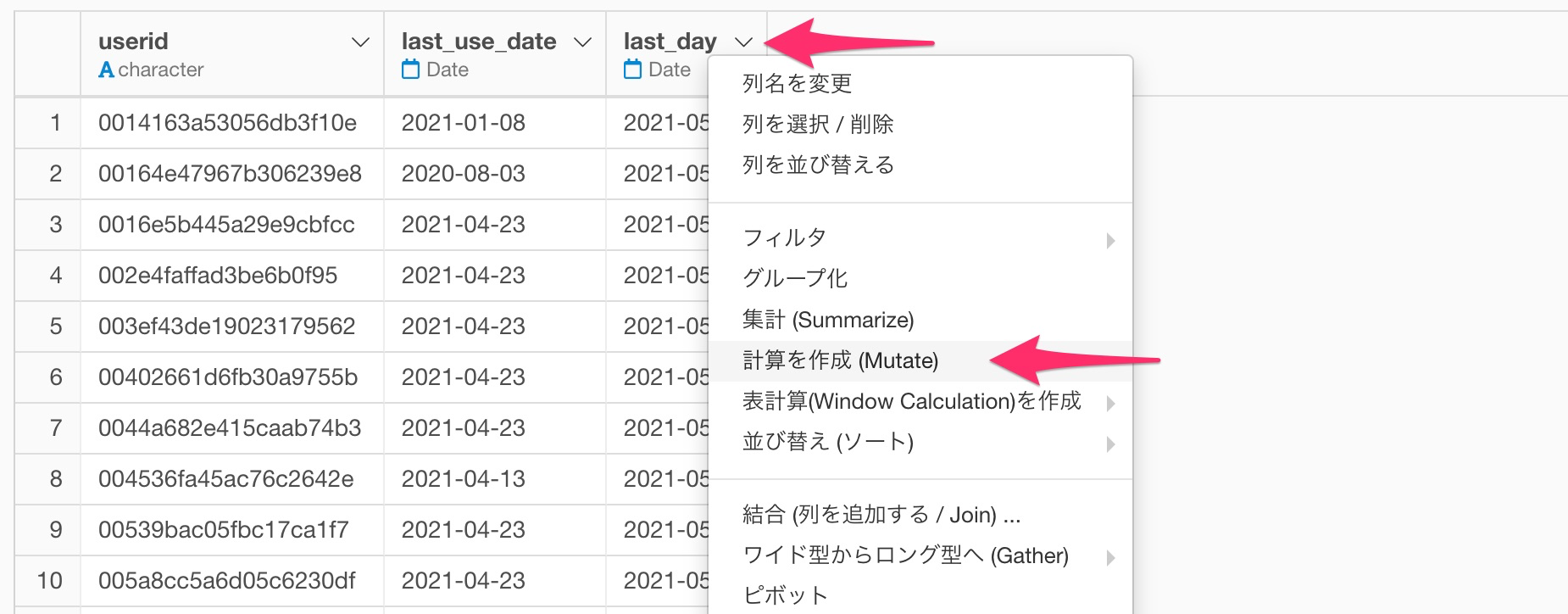Choose 集計 (Summarize) from the menu

[920, 320]
